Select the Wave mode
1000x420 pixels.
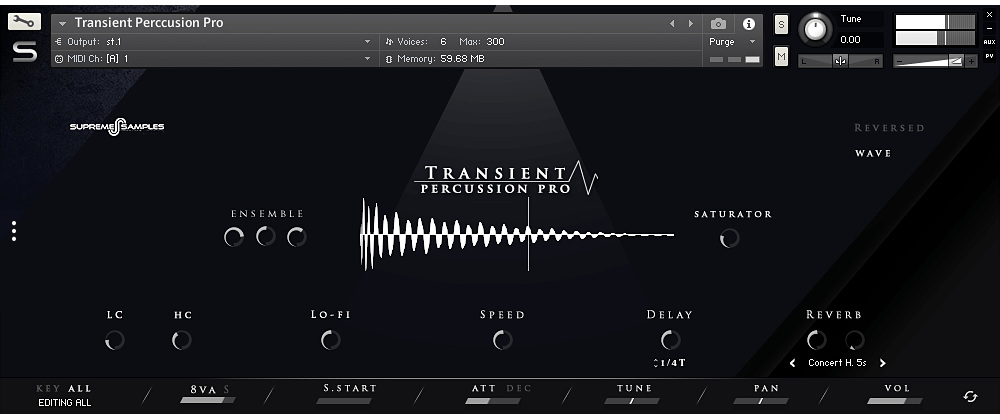(x=873, y=153)
